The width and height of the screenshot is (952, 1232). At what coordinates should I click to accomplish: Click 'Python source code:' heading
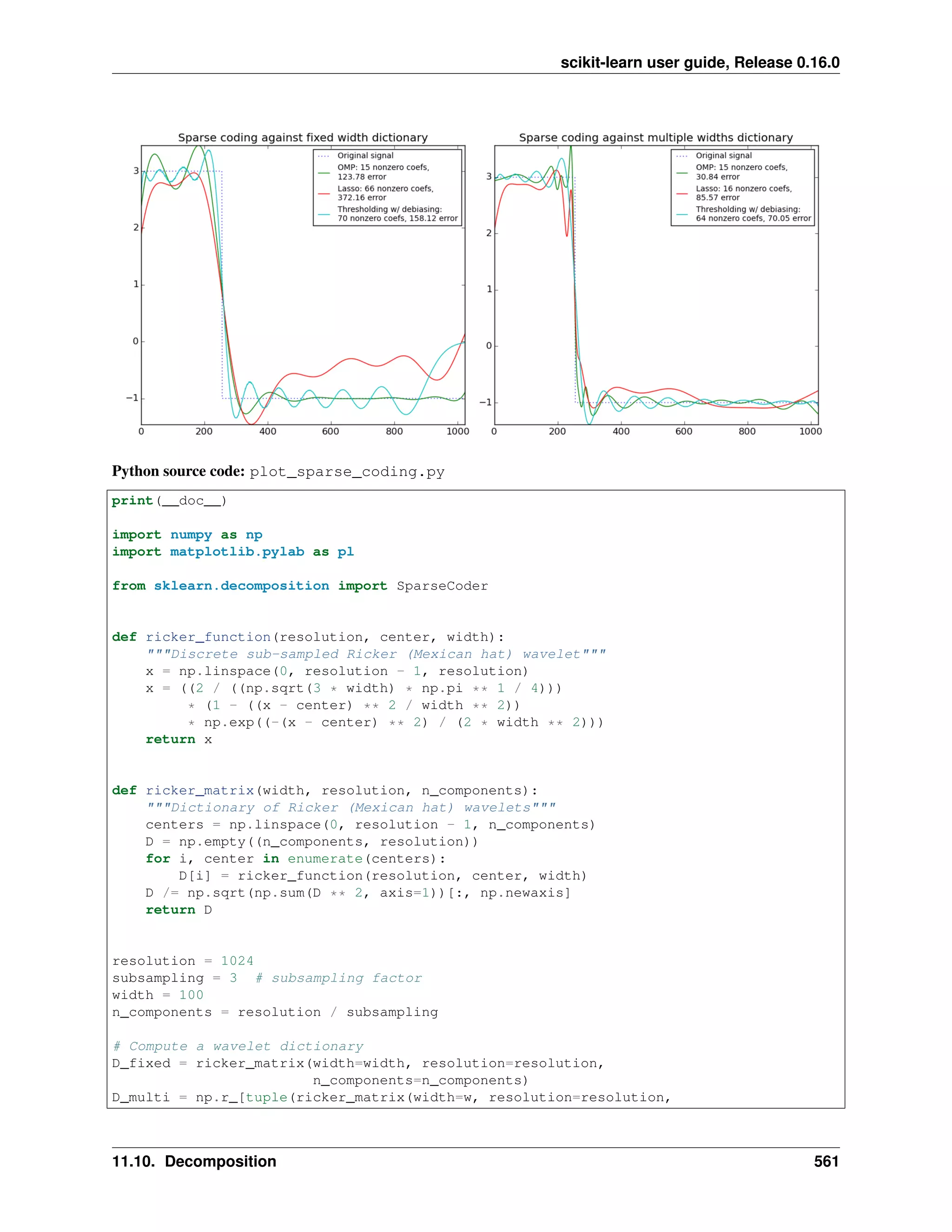[x=178, y=471]
